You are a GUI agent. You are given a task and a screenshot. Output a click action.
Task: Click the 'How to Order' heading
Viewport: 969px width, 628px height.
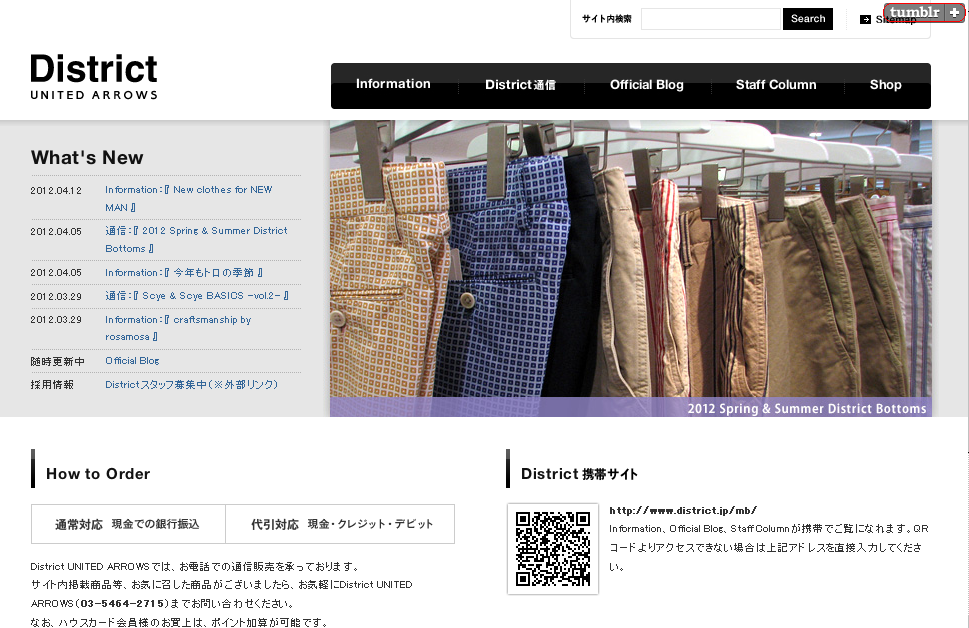tap(98, 474)
